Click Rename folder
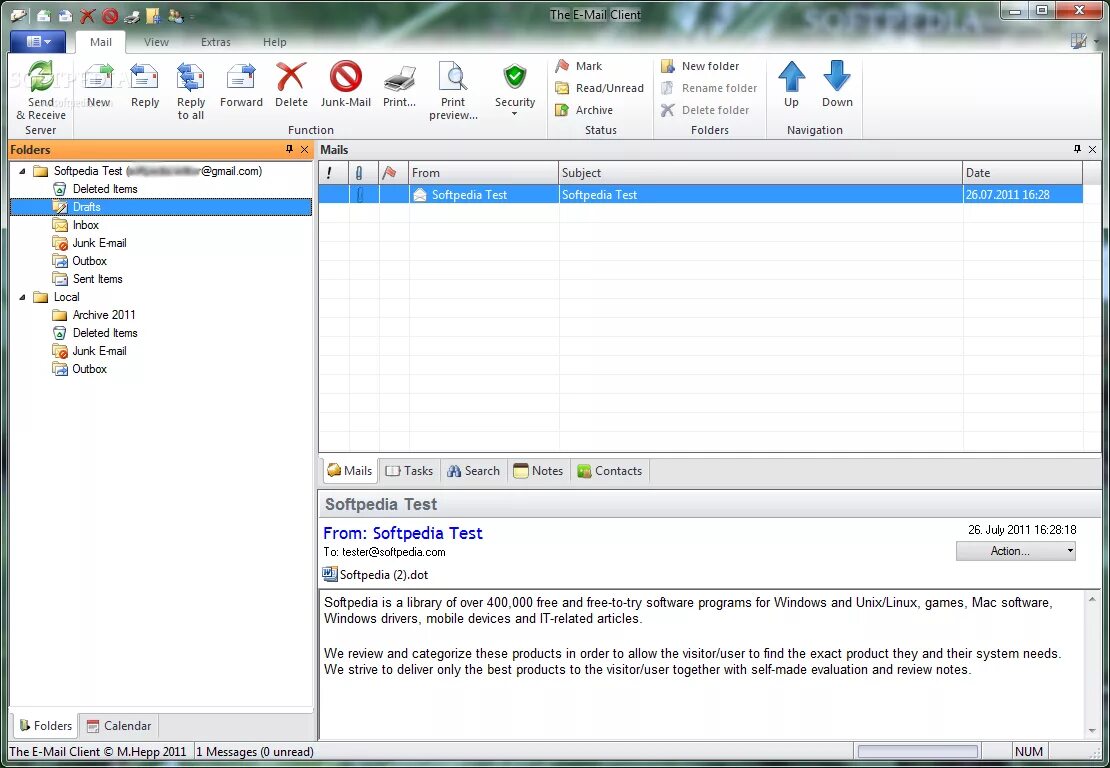Image resolution: width=1110 pixels, height=768 pixels. 709,88
